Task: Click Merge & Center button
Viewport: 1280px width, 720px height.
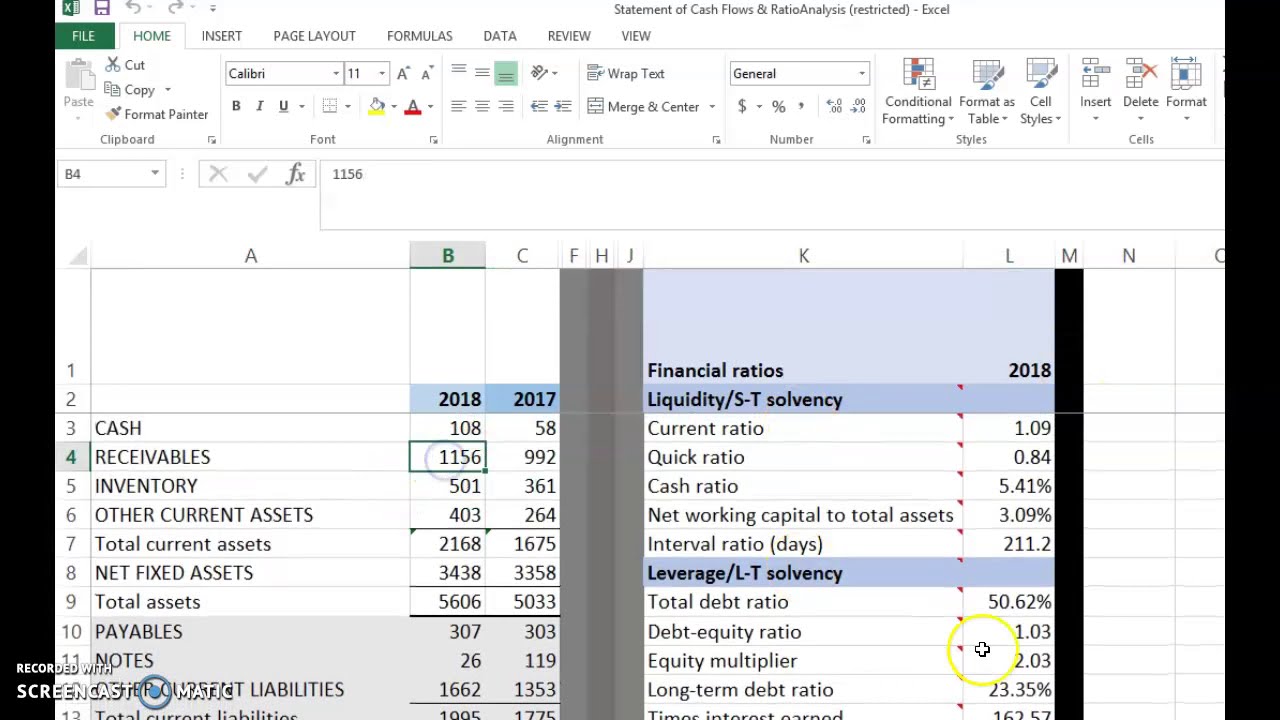Action: point(643,106)
